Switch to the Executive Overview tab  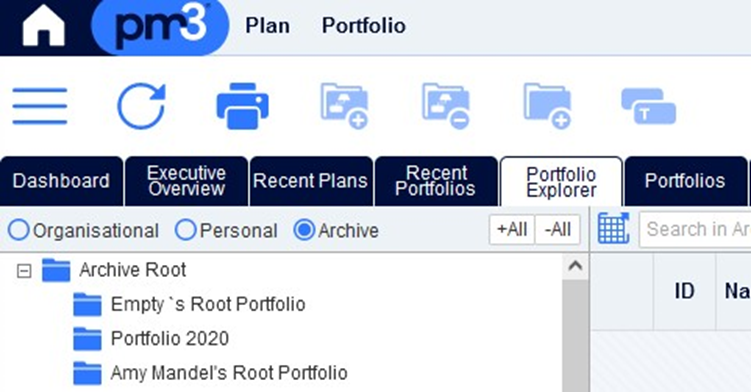pos(186,181)
